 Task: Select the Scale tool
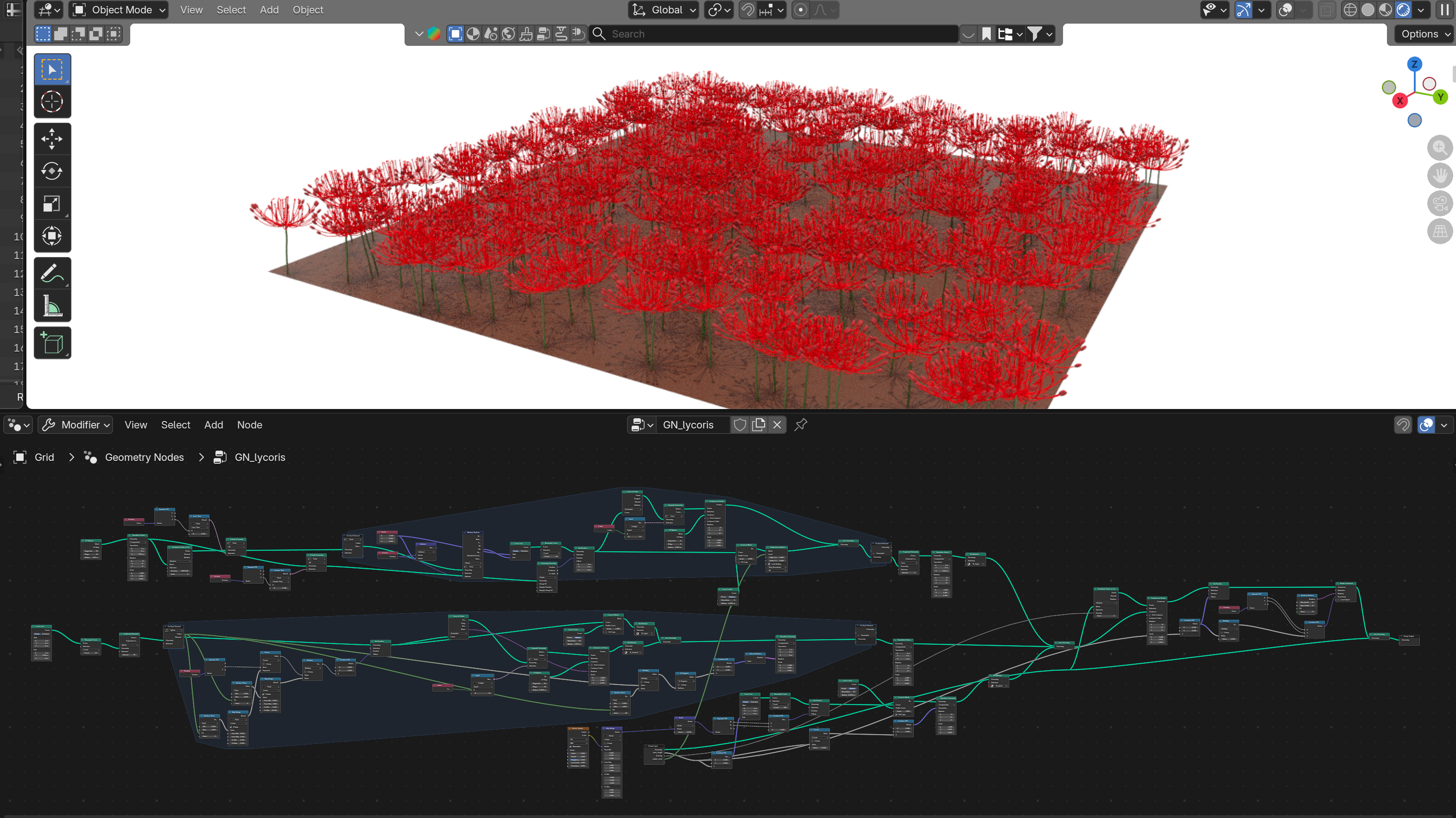pyautogui.click(x=52, y=203)
